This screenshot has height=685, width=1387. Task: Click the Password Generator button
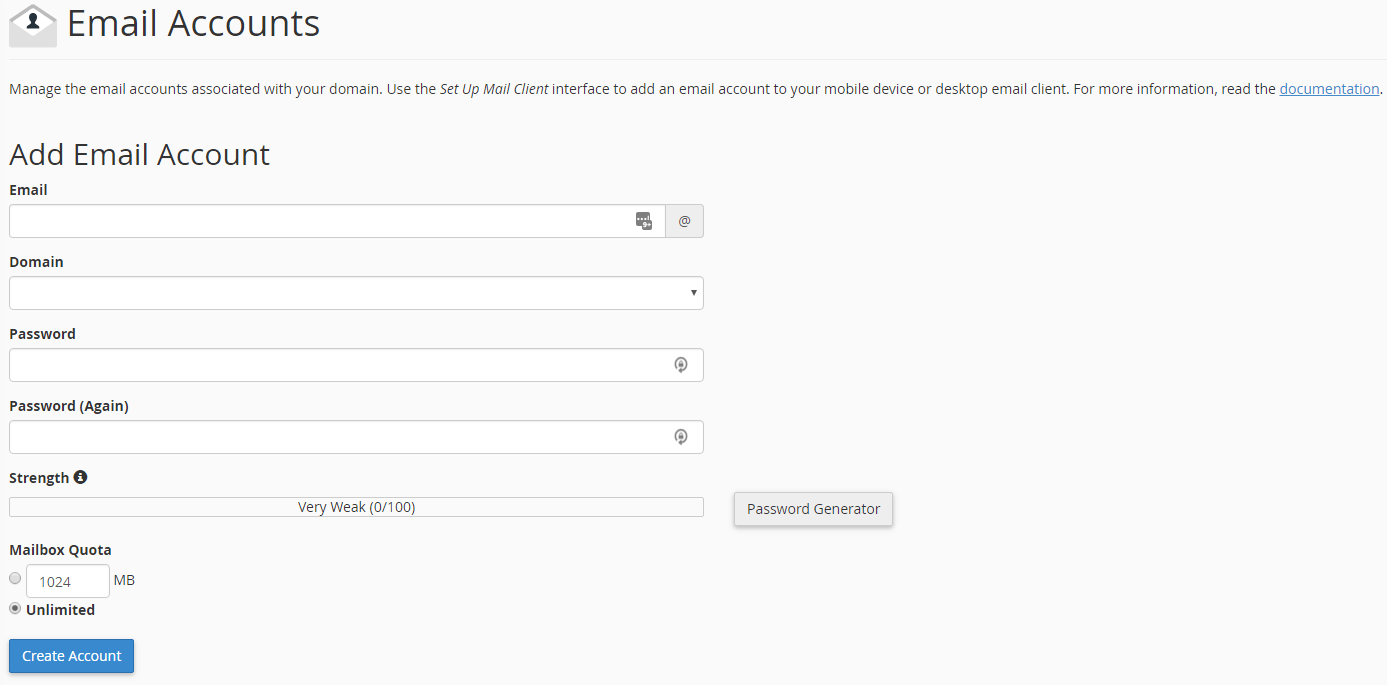813,509
